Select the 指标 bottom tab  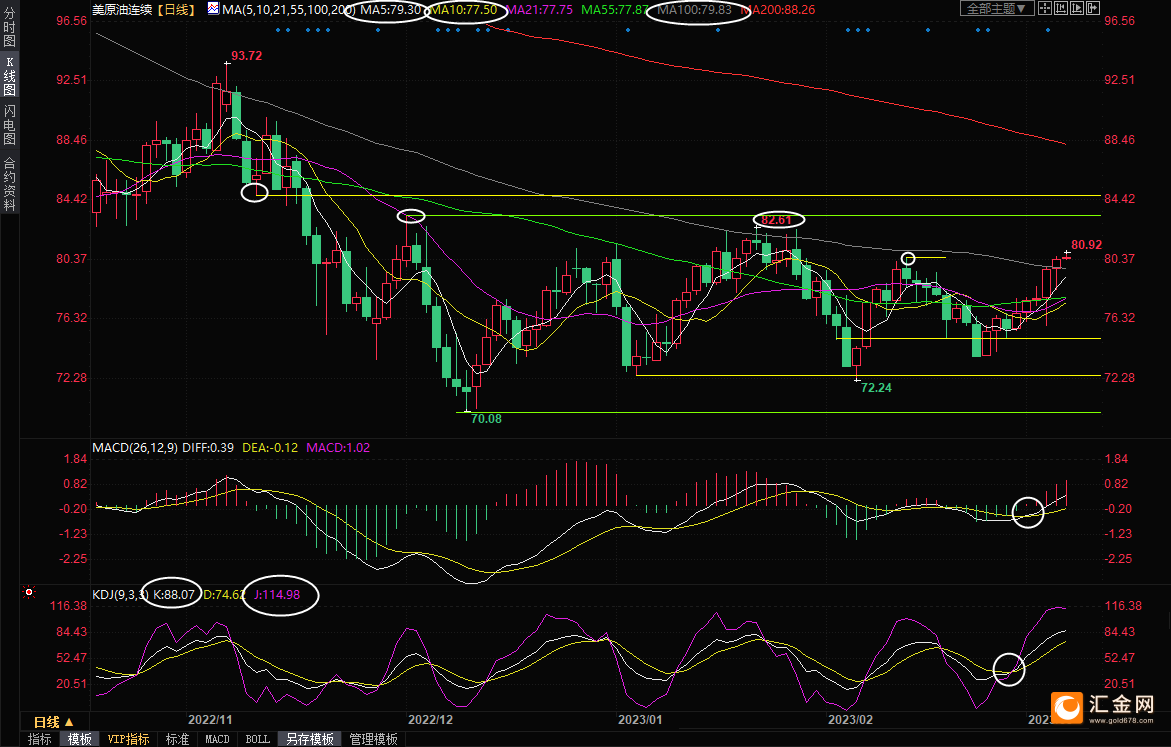(39, 739)
